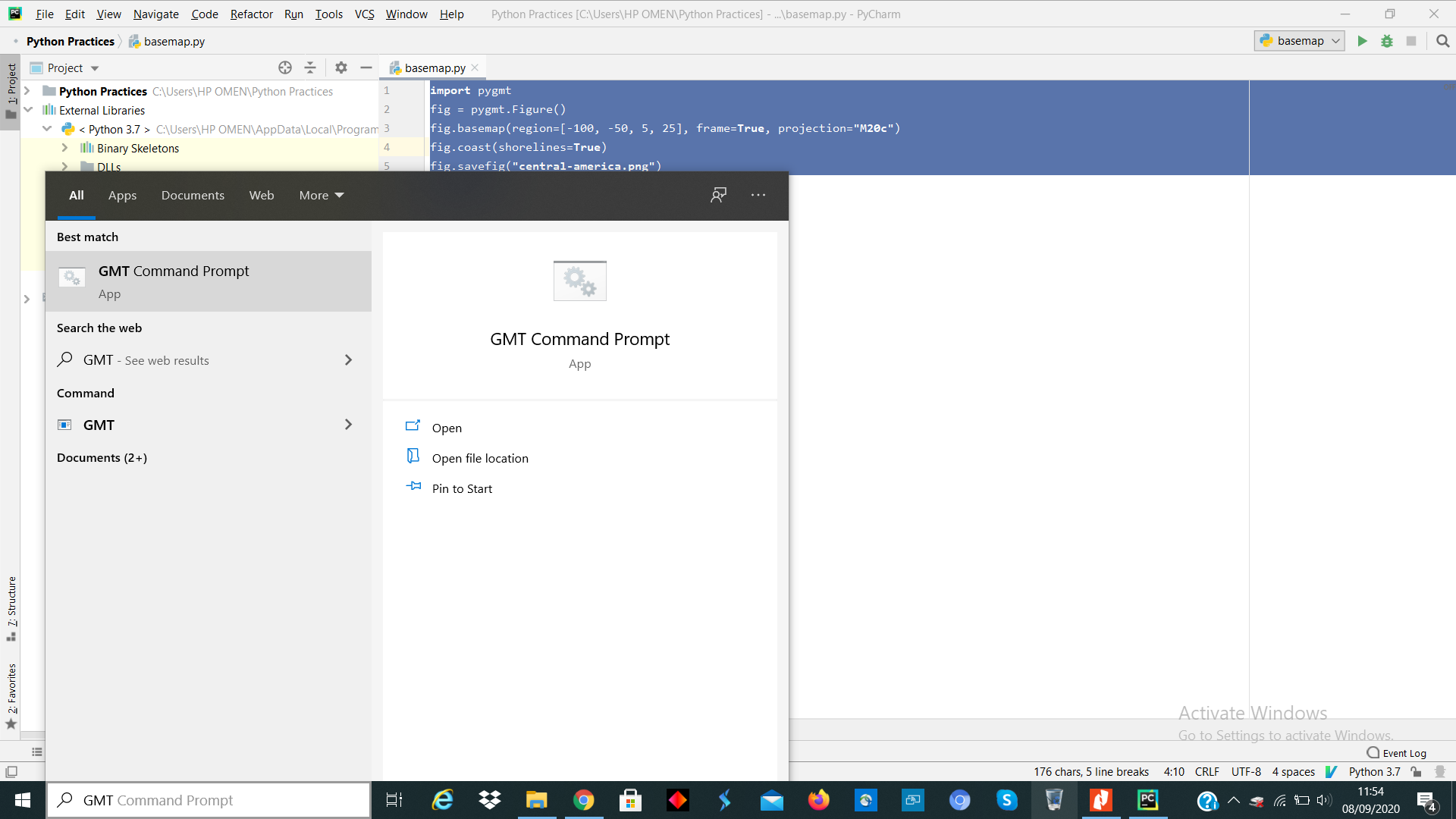1456x819 pixels.
Task: Click the search box with GMT text
Action: pyautogui.click(x=209, y=800)
